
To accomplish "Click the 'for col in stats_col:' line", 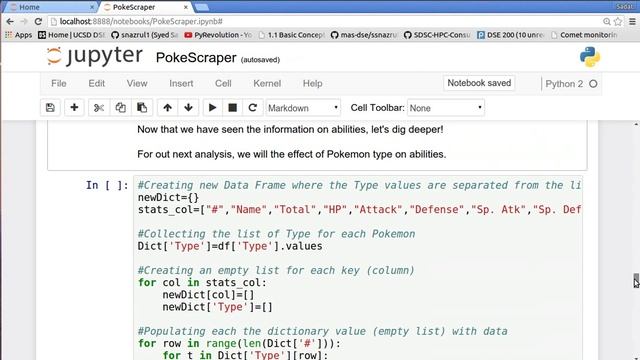I will (202, 282).
